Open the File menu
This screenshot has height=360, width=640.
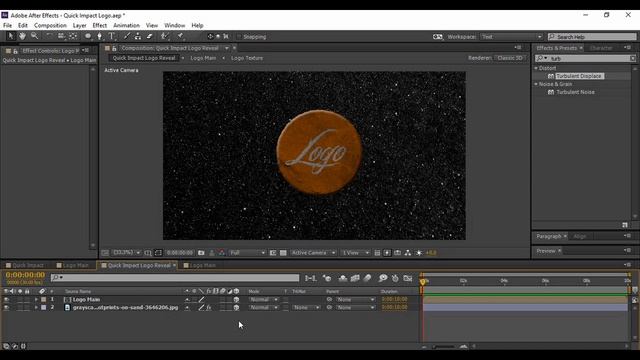pyautogui.click(x=7, y=25)
